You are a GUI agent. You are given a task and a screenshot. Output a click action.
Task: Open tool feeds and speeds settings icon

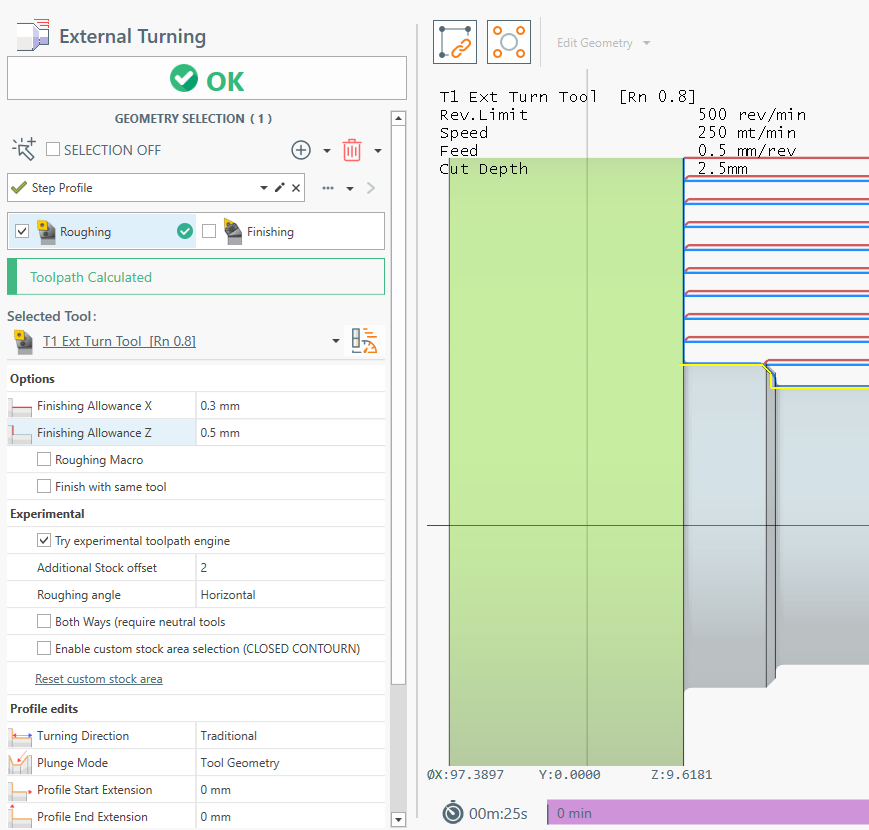365,341
